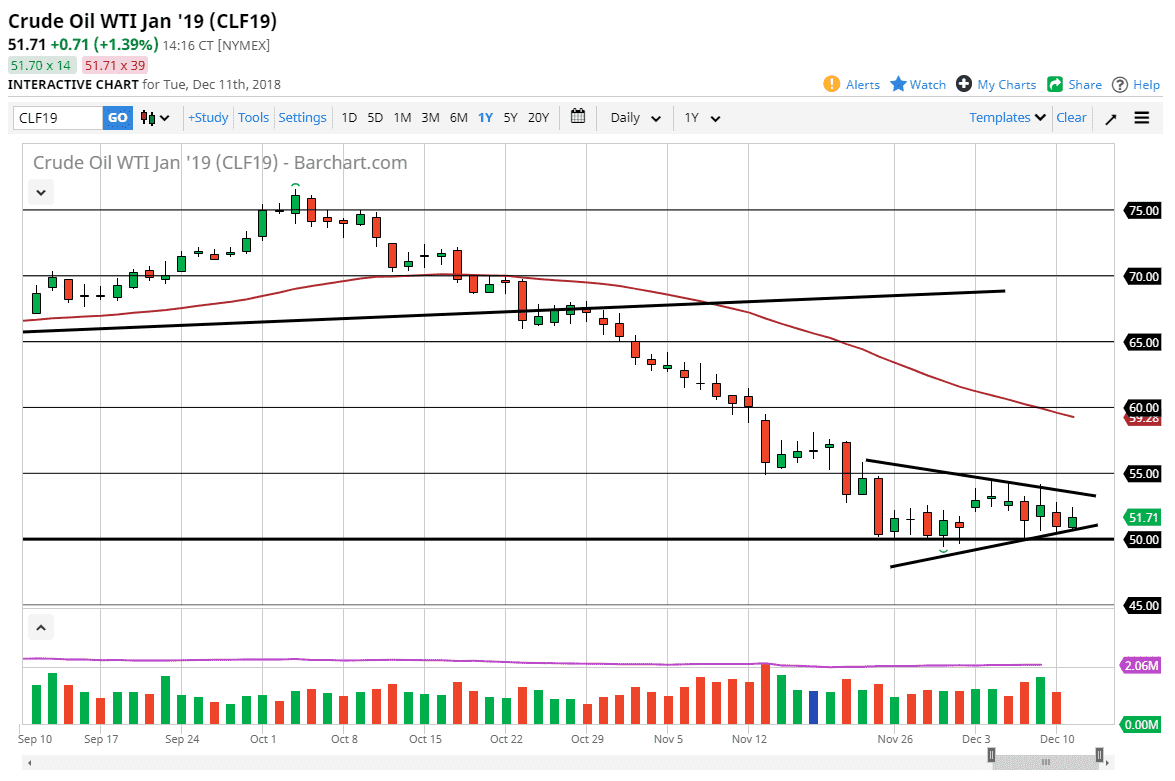
Task: Select the 6M time range
Action: coord(458,118)
